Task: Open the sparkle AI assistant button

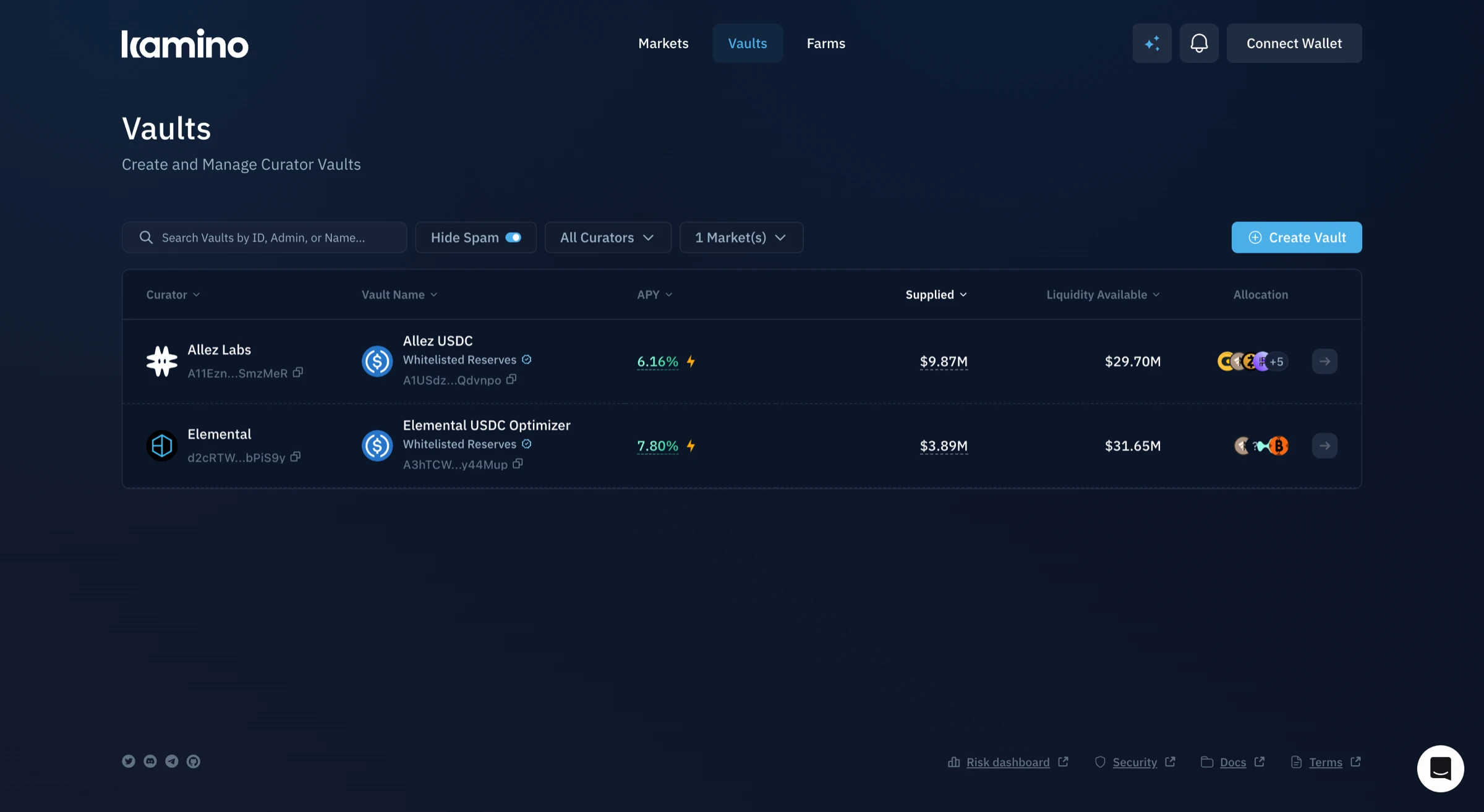Action: coord(1152,43)
